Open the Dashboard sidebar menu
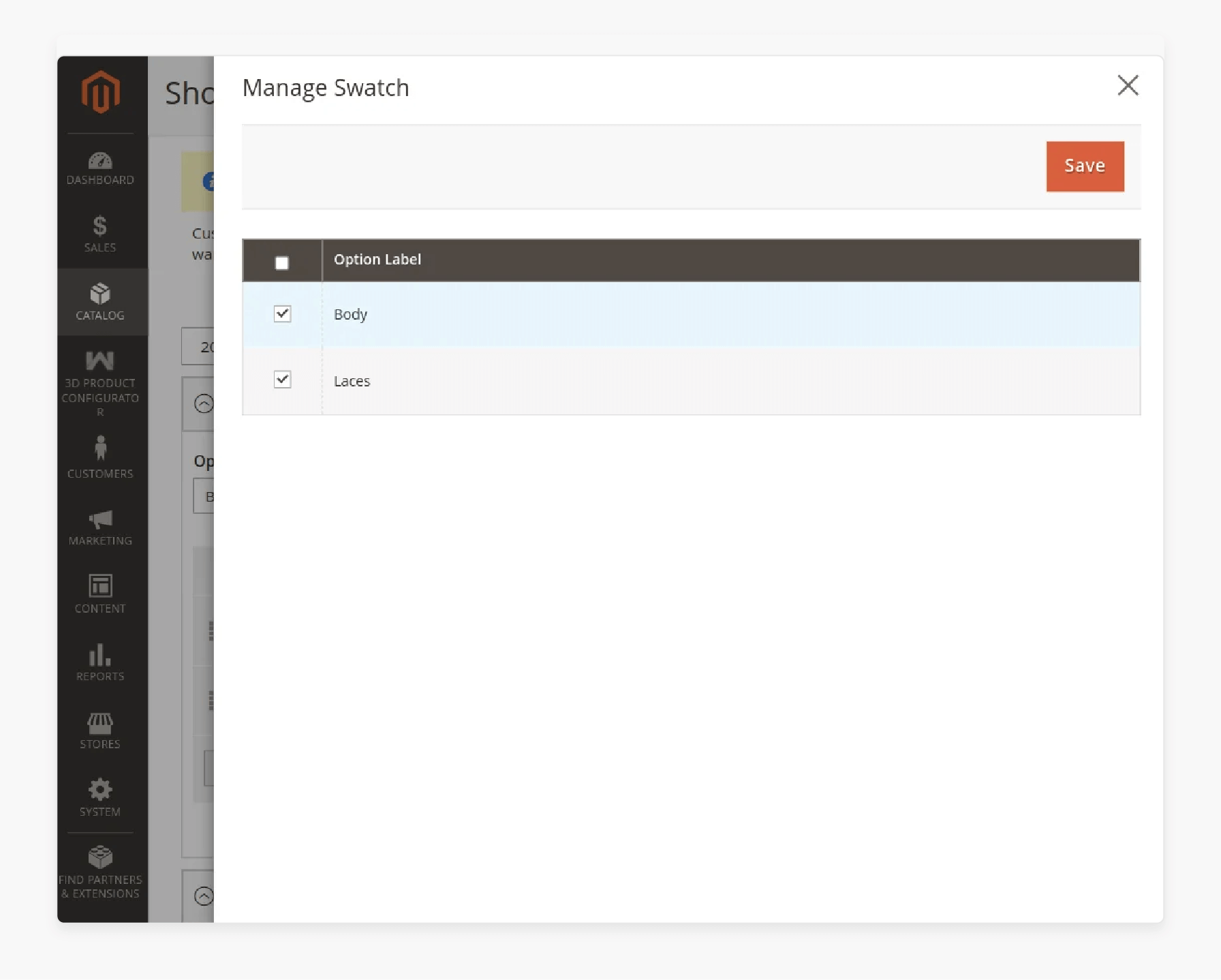1221x980 pixels. coord(101,168)
